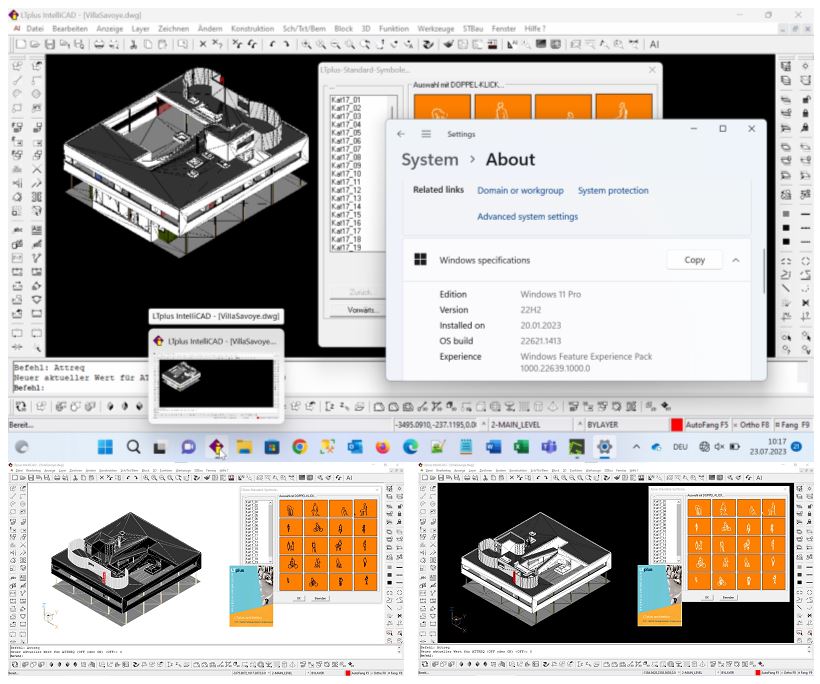Click first orange person symbol tile

tap(441, 107)
